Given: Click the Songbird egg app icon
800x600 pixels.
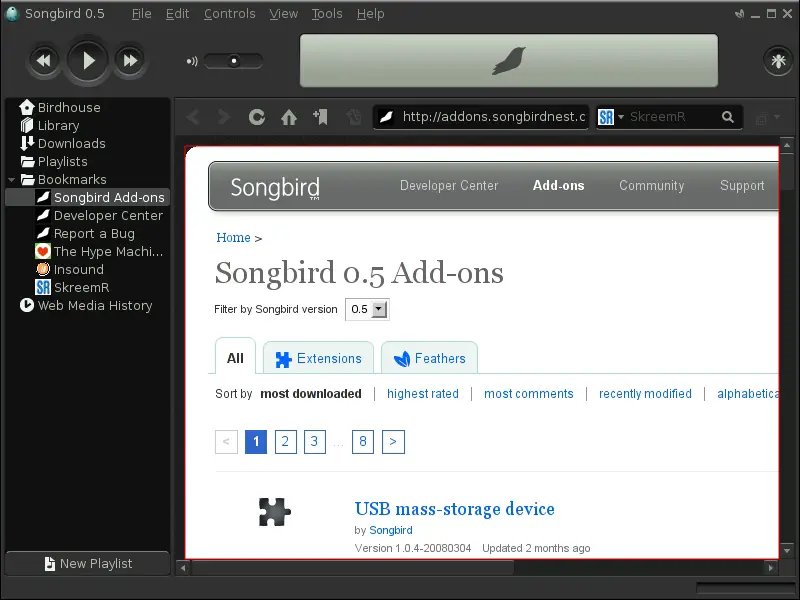Looking at the screenshot, I should pyautogui.click(x=12, y=14).
